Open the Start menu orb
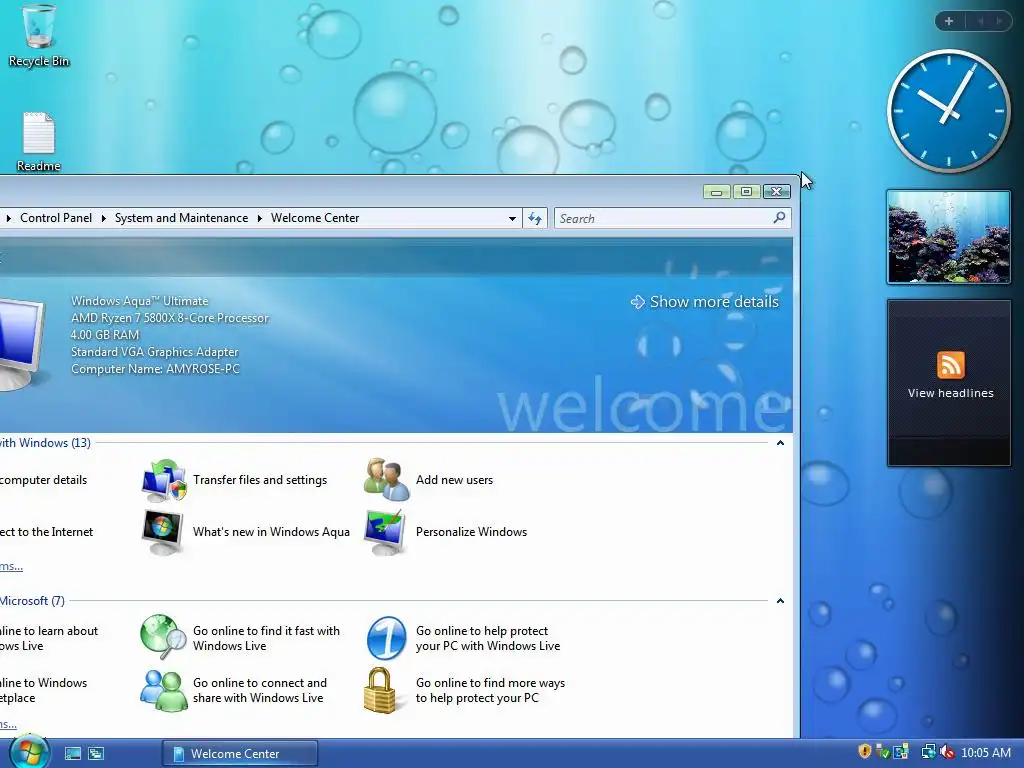Viewport: 1024px width, 768px height. click(29, 752)
